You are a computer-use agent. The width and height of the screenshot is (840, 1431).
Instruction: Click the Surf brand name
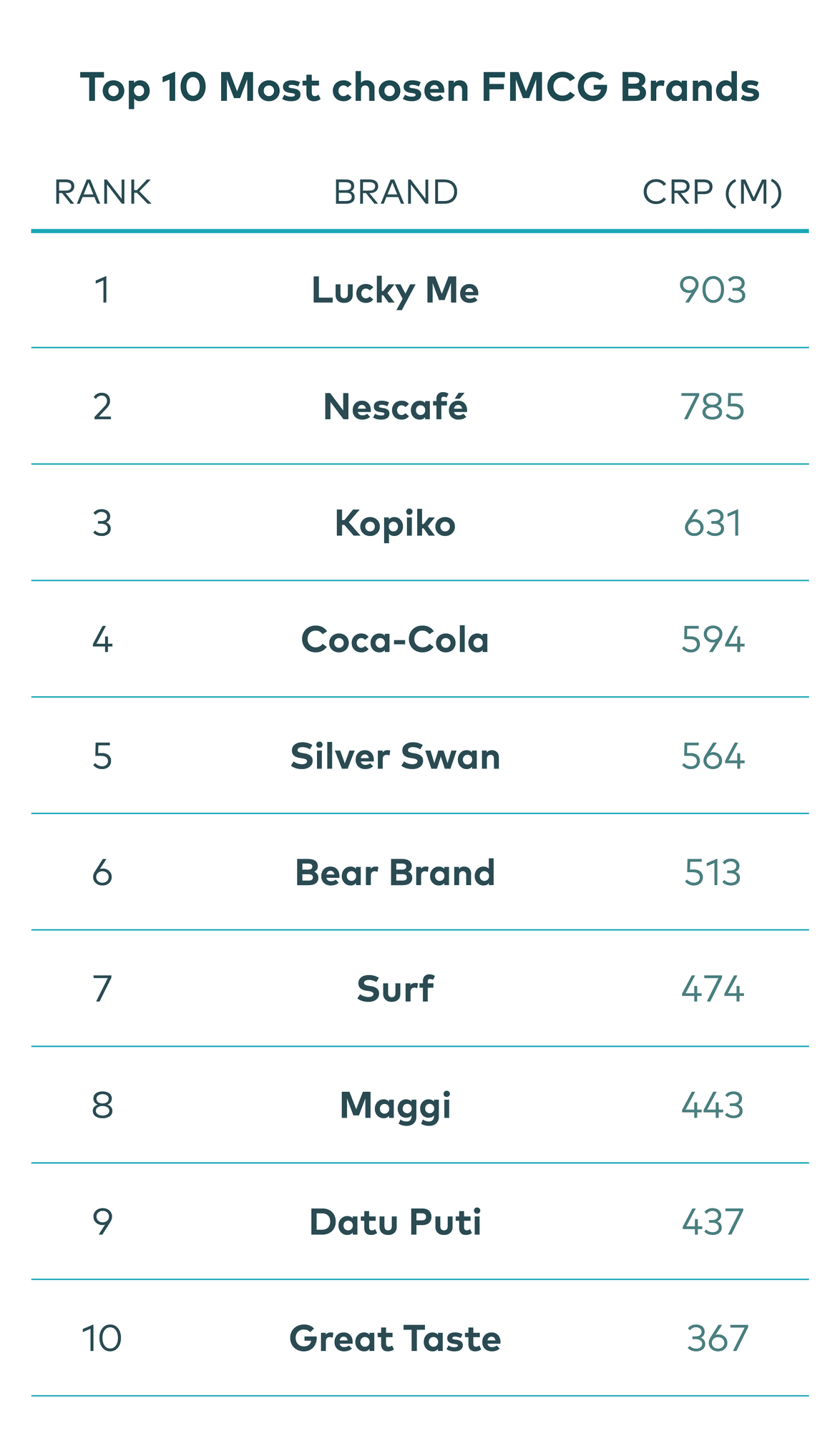pos(395,990)
